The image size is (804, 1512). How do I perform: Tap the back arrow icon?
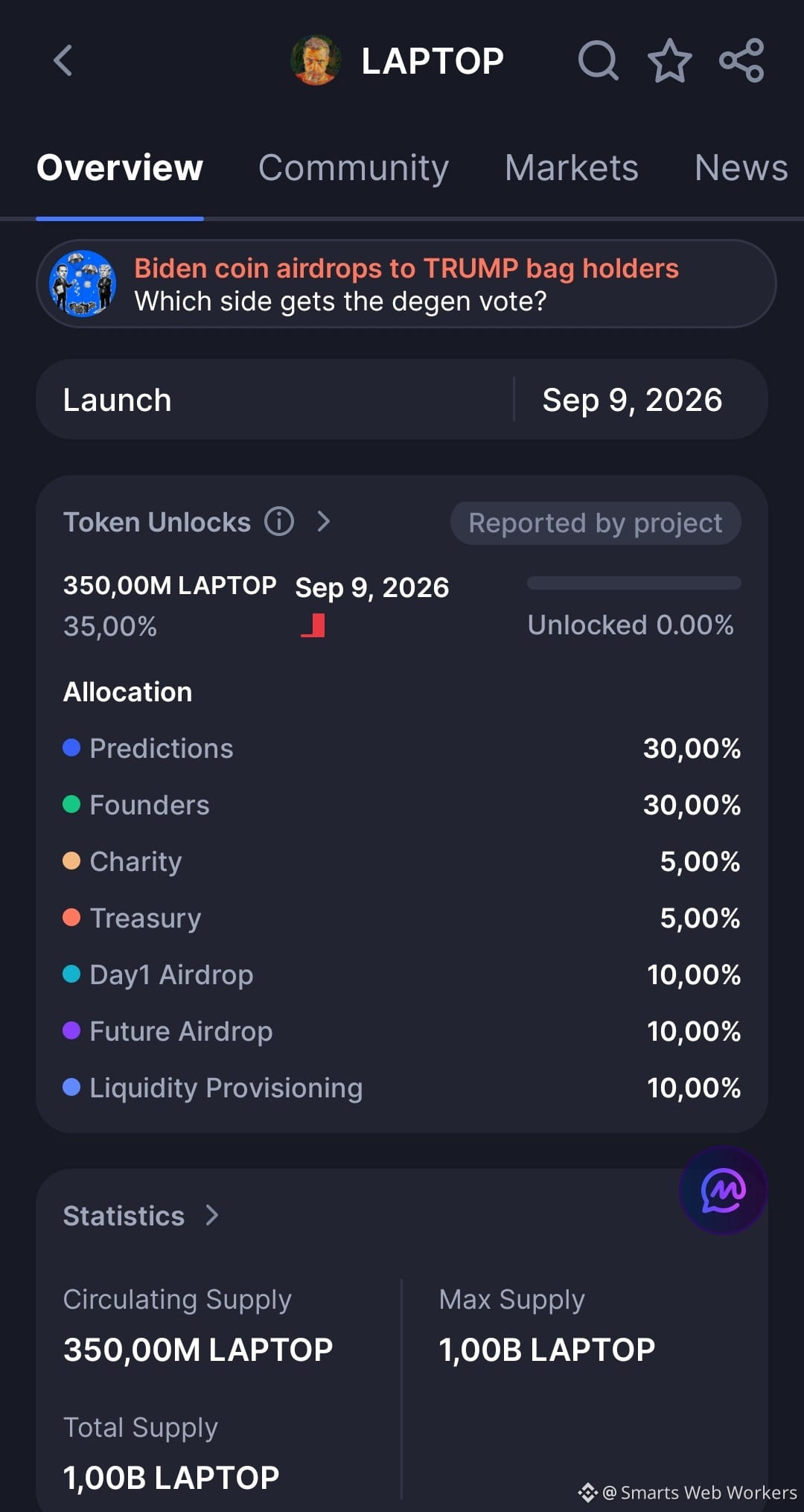coord(63,60)
